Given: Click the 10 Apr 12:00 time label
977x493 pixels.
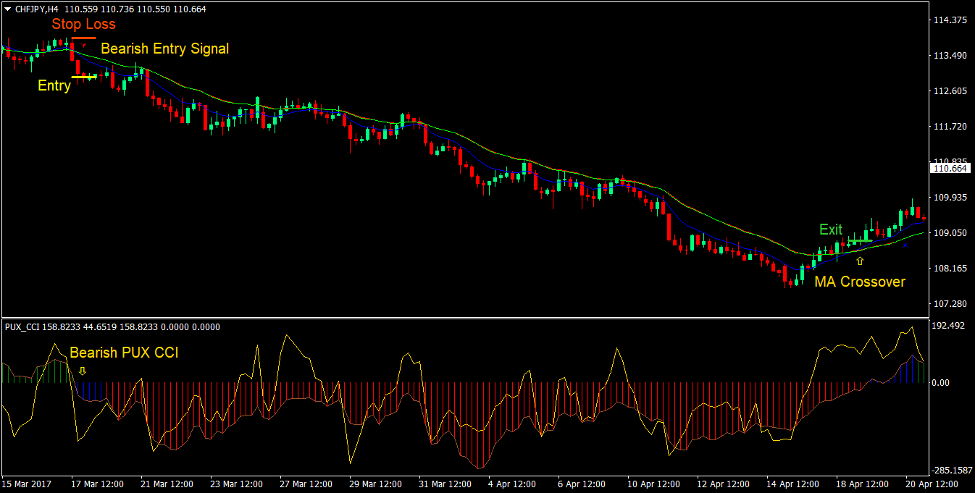Looking at the screenshot, I should (x=655, y=484).
